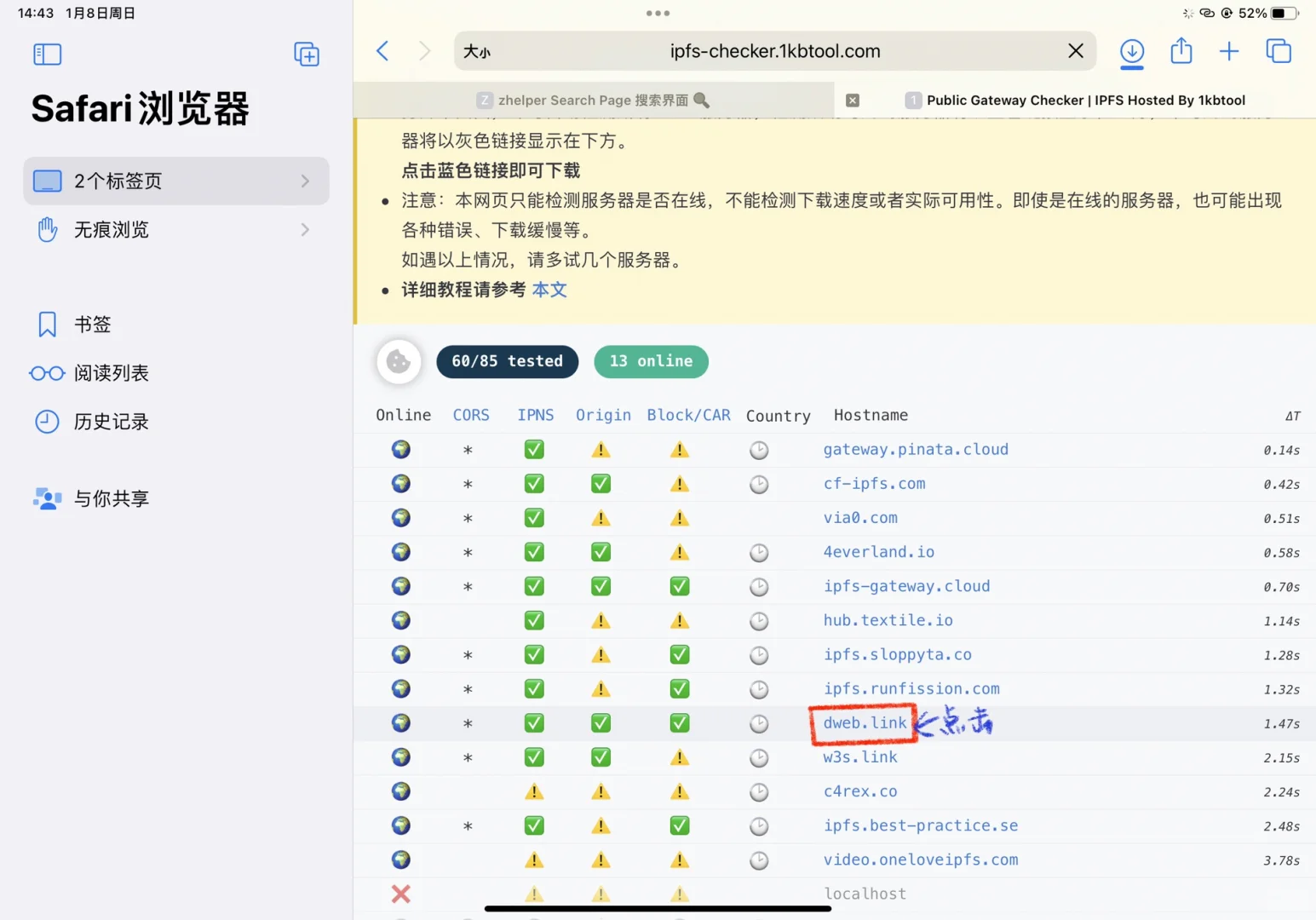Open the ipfs-gateway.cloud link

click(x=906, y=586)
